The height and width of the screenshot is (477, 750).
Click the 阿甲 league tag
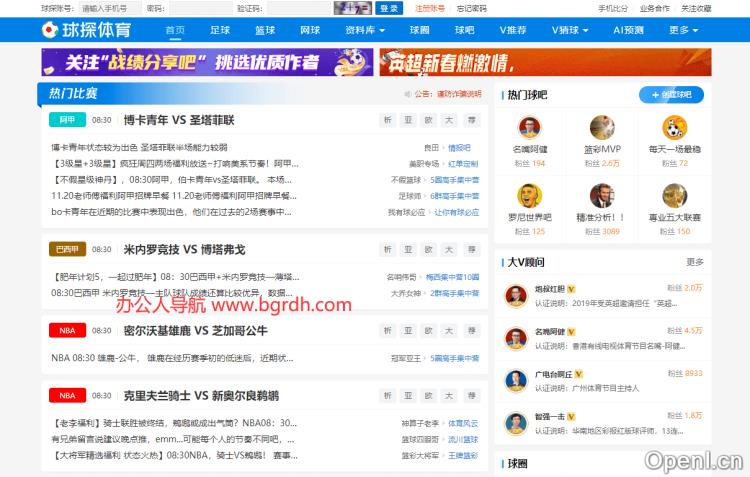(x=67, y=120)
